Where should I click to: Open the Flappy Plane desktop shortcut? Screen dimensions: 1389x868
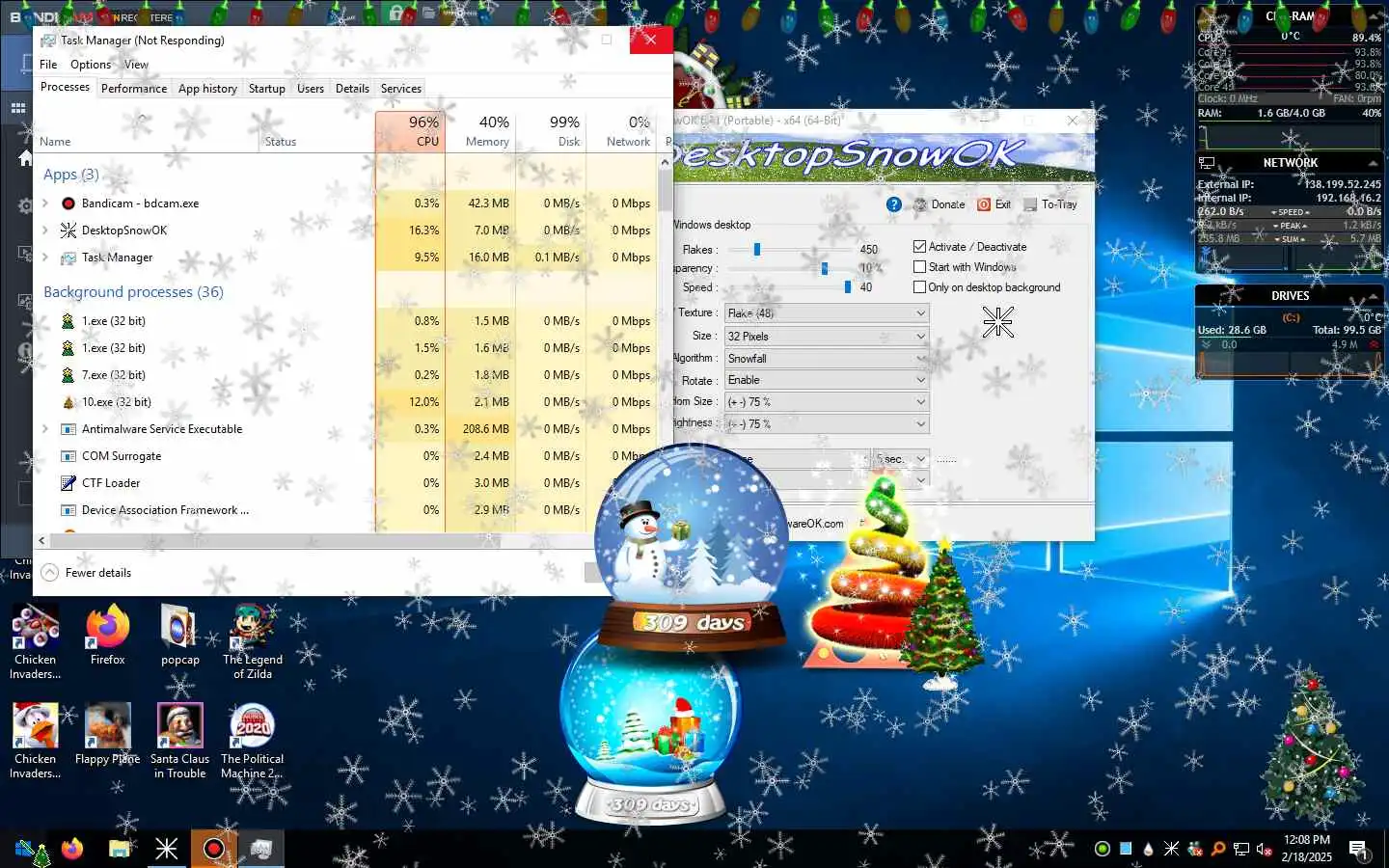[x=107, y=735]
